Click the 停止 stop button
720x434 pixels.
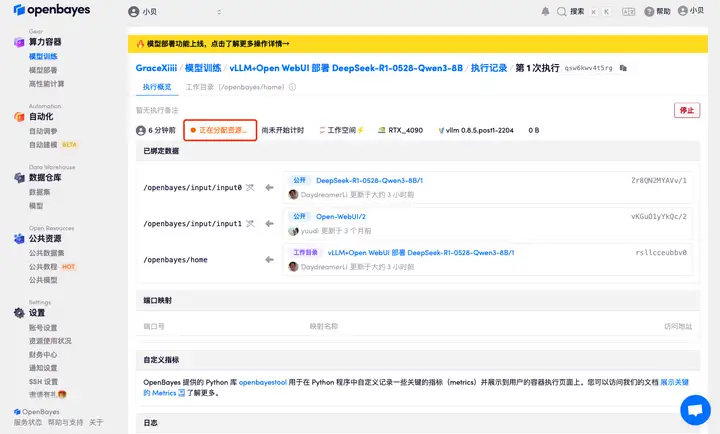coord(687,110)
